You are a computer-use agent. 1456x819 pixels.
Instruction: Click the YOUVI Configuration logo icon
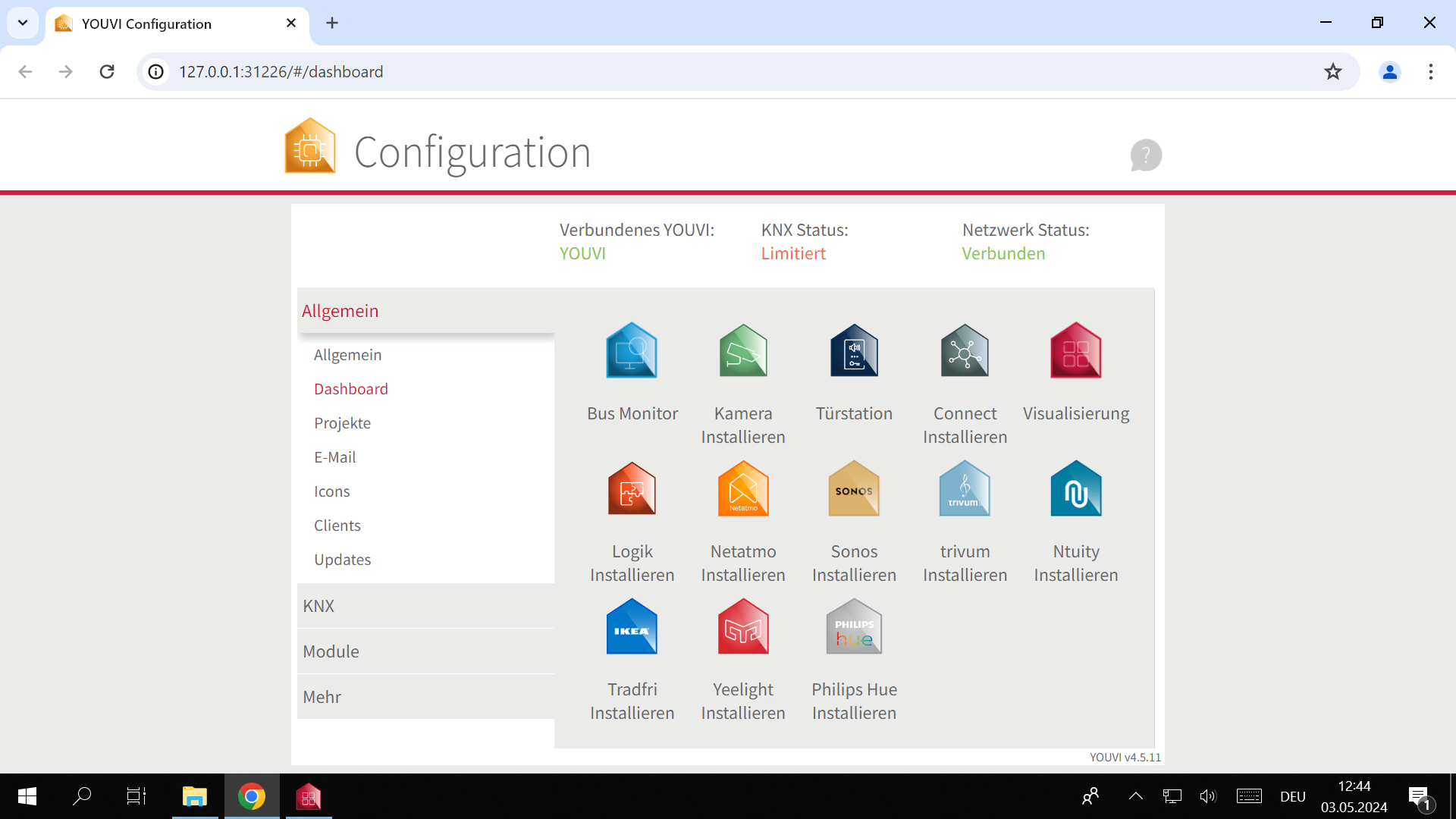point(310,146)
